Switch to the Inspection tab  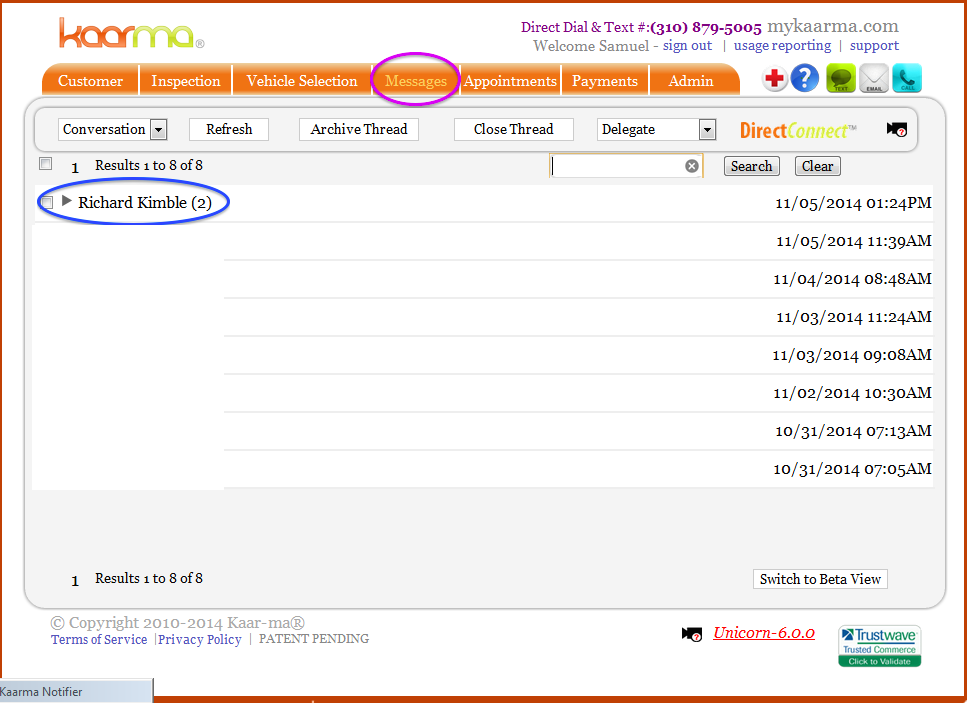(x=186, y=81)
